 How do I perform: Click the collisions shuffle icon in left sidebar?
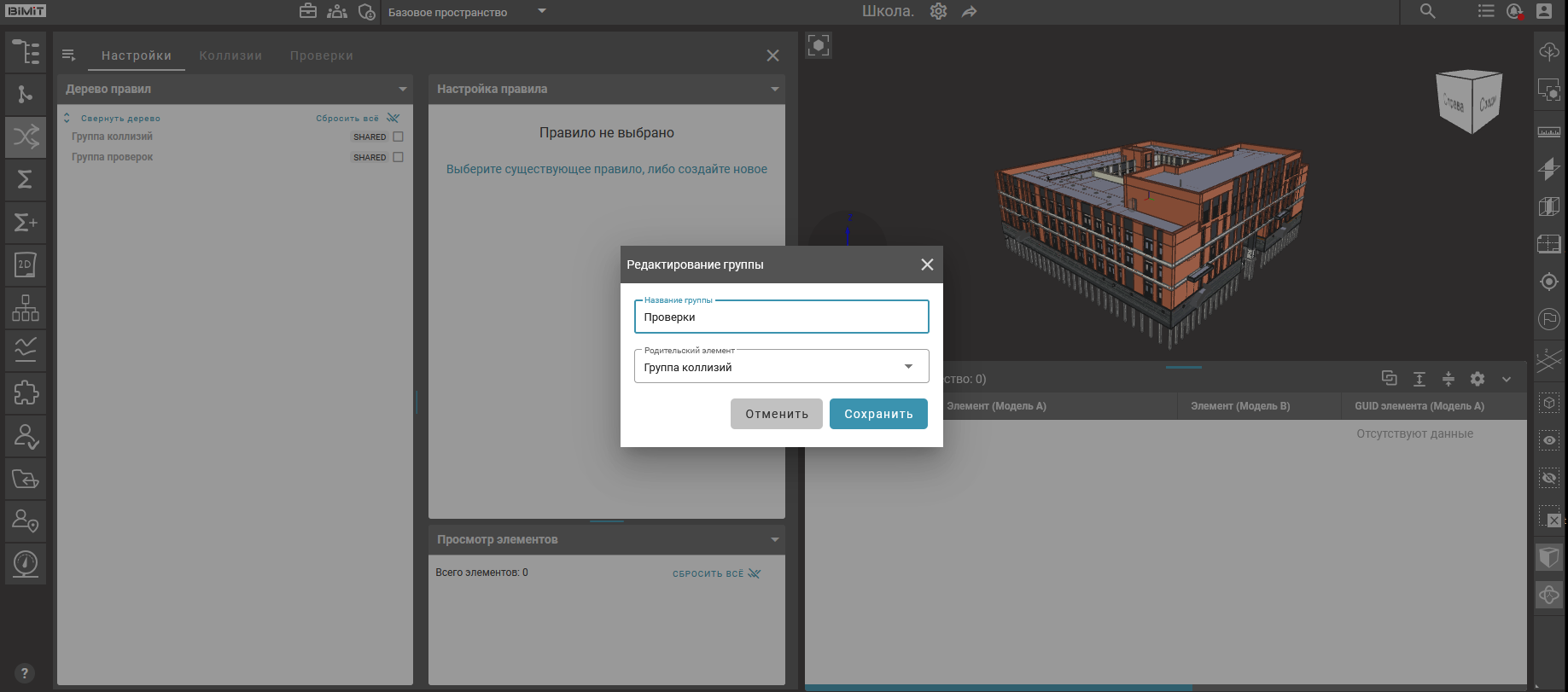pos(26,137)
